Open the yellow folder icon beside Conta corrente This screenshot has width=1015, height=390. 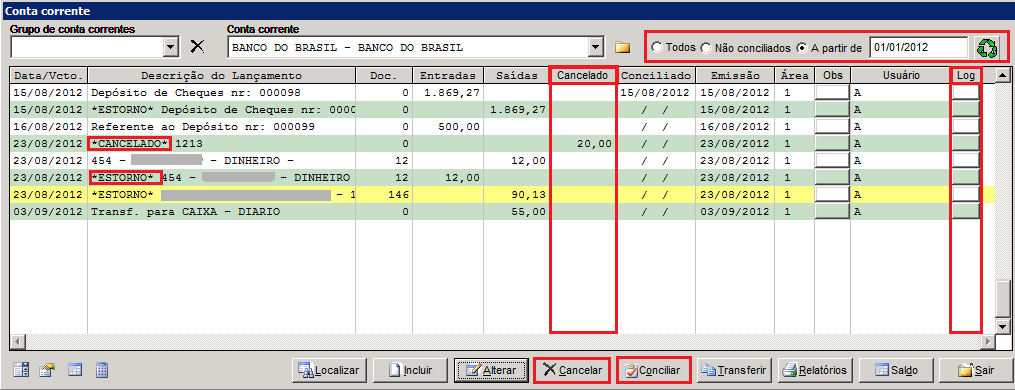[x=622, y=47]
